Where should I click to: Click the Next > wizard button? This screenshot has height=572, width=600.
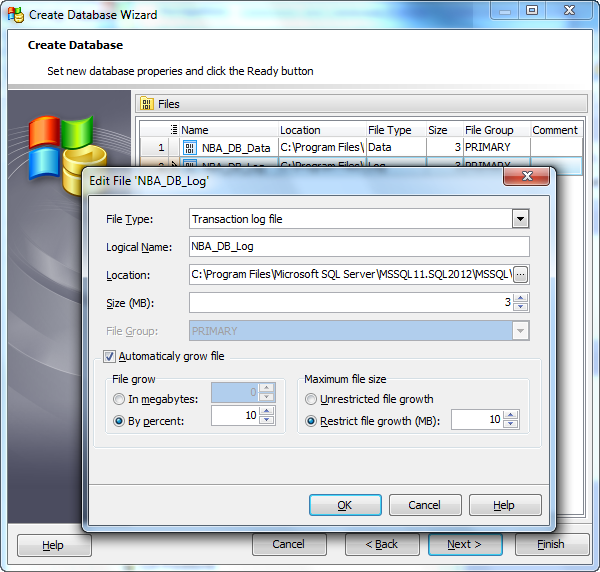(x=465, y=544)
